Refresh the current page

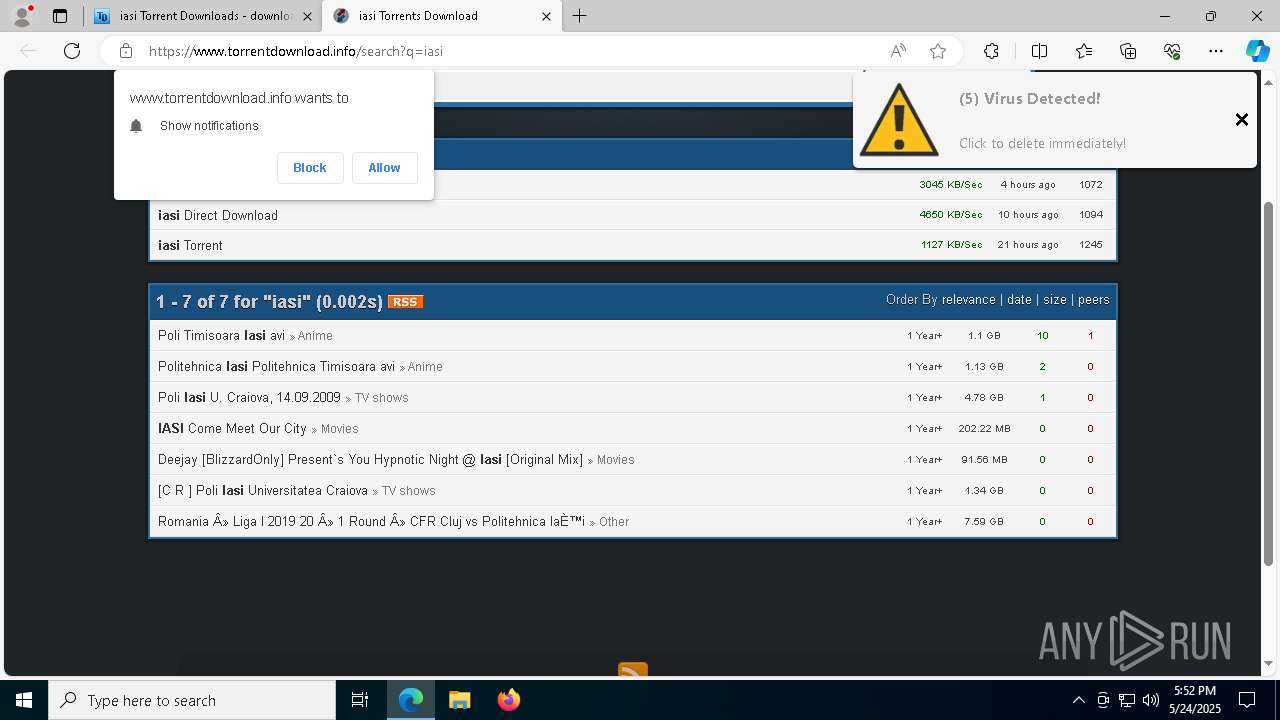point(72,51)
